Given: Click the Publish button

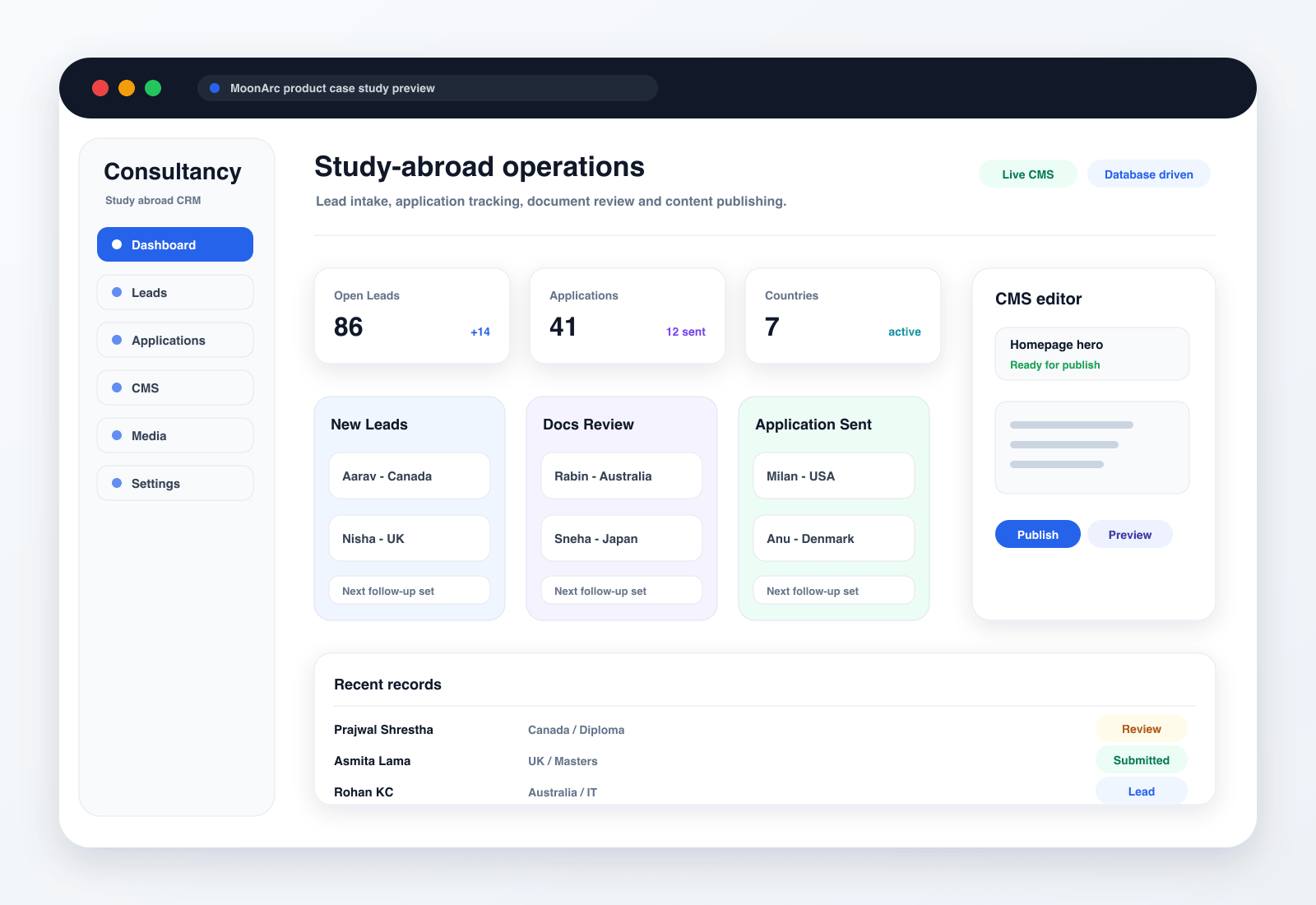Looking at the screenshot, I should [1038, 534].
